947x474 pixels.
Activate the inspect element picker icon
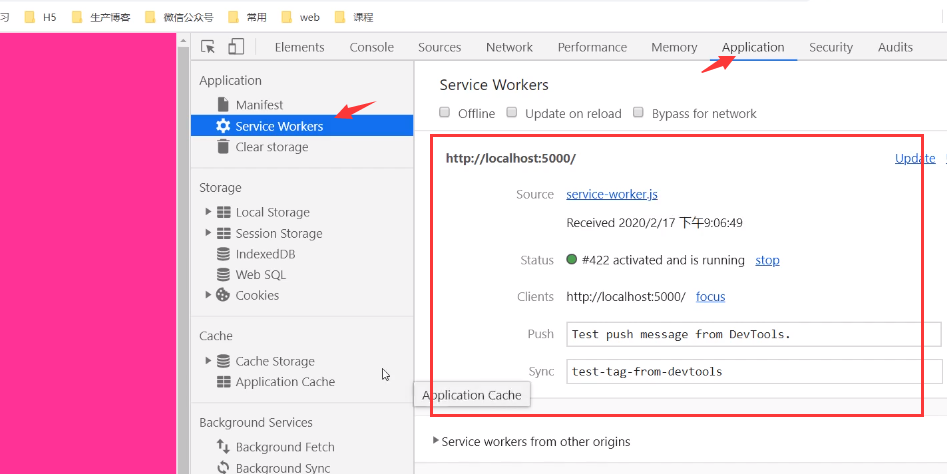tap(208, 46)
